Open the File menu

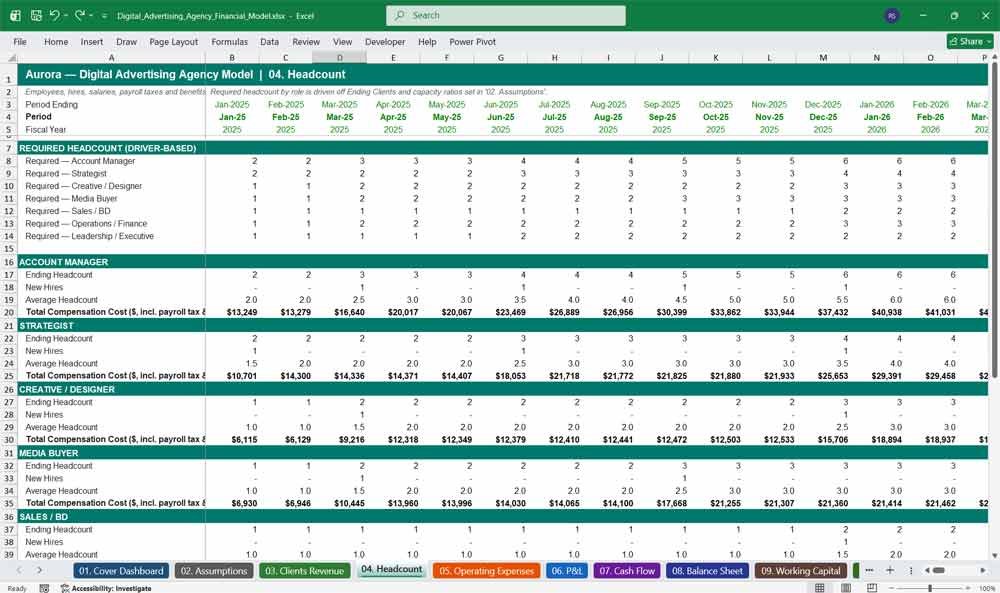tap(20, 41)
